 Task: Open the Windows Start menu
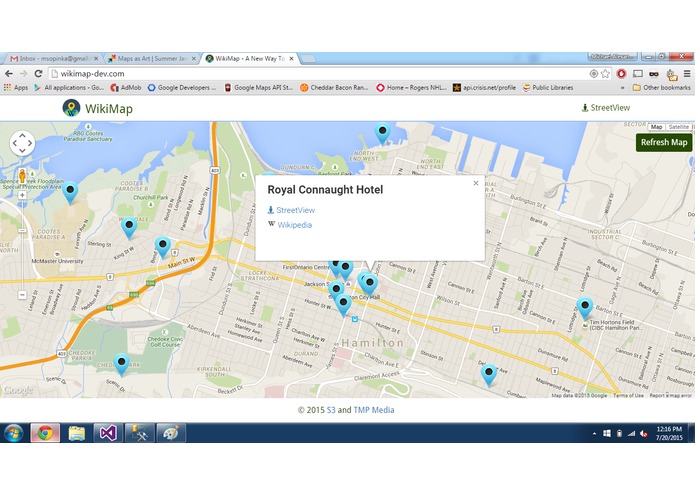tap(14, 433)
